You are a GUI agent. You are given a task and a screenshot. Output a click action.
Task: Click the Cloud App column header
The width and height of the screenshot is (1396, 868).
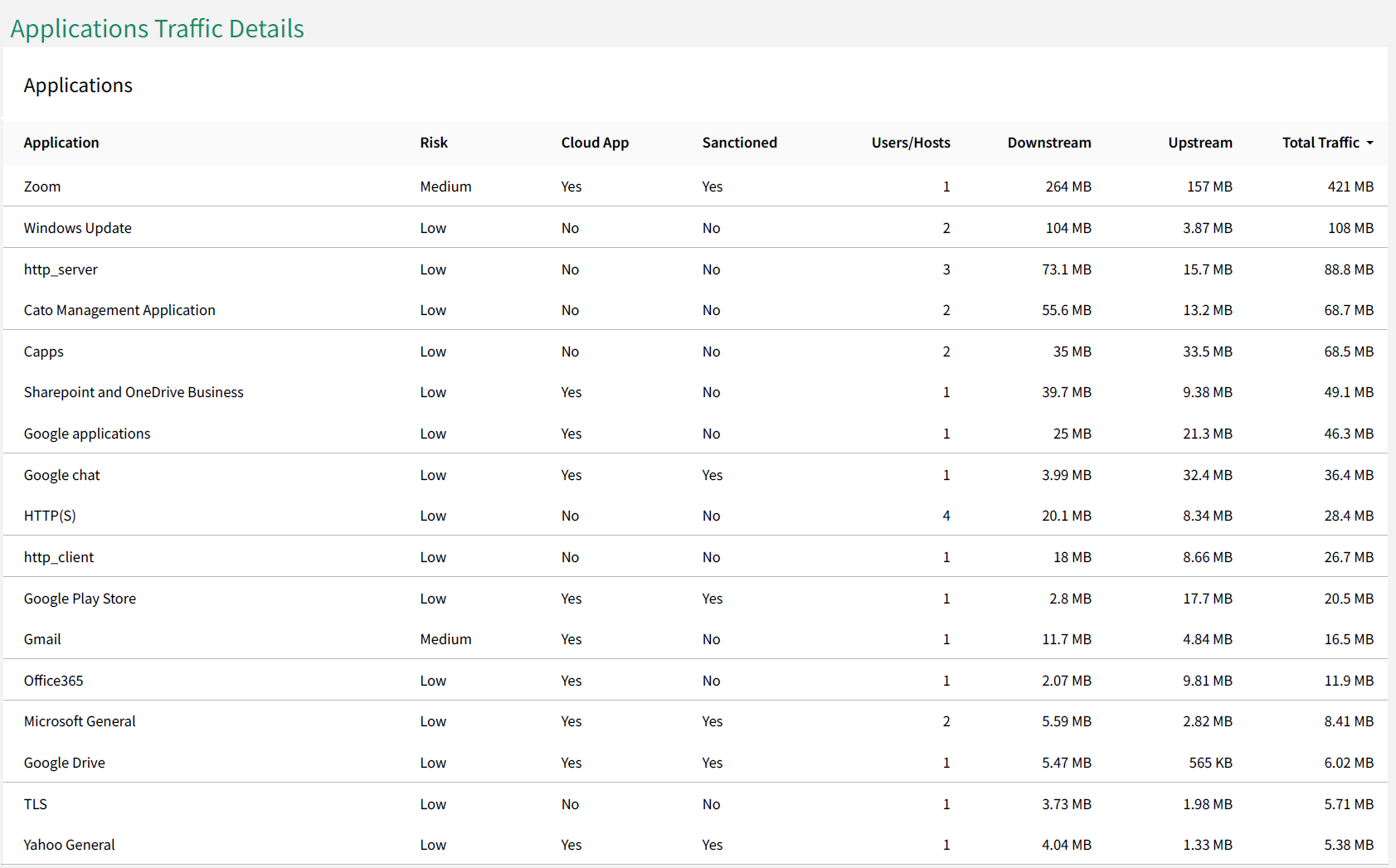point(595,143)
